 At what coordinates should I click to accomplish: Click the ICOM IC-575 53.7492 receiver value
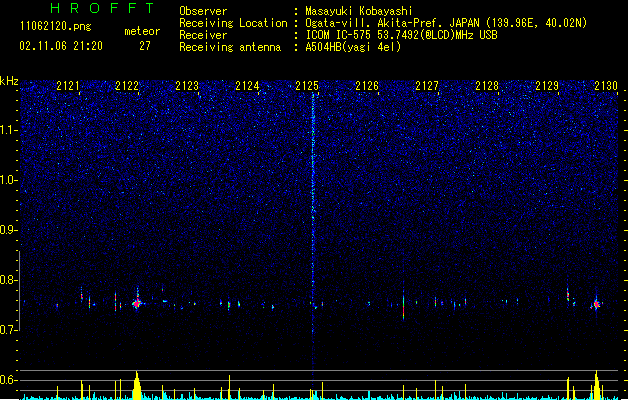402,35
